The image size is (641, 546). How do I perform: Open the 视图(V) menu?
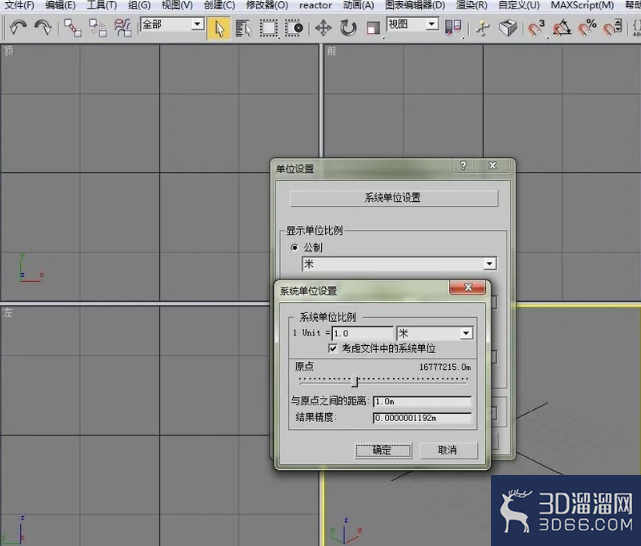[177, 5]
